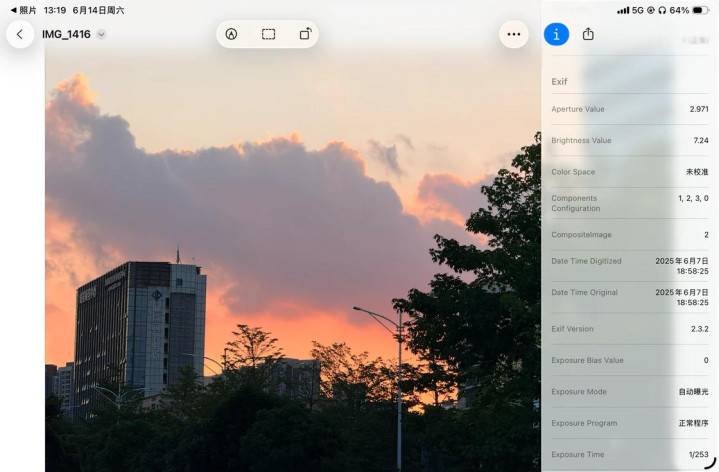The height and width of the screenshot is (472, 719).
Task: Select the Exposure Bias Value label
Action: [587, 361]
